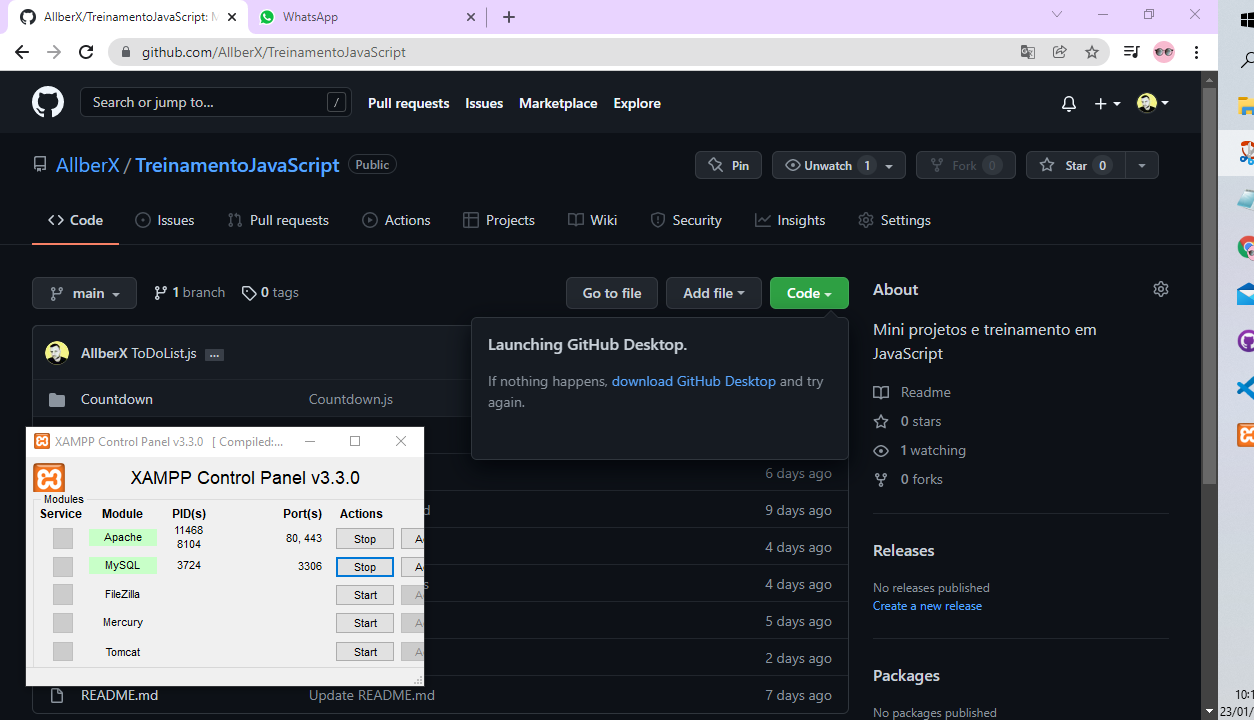The width and height of the screenshot is (1254, 720).
Task: Click the Readme link in About
Action: (912, 392)
